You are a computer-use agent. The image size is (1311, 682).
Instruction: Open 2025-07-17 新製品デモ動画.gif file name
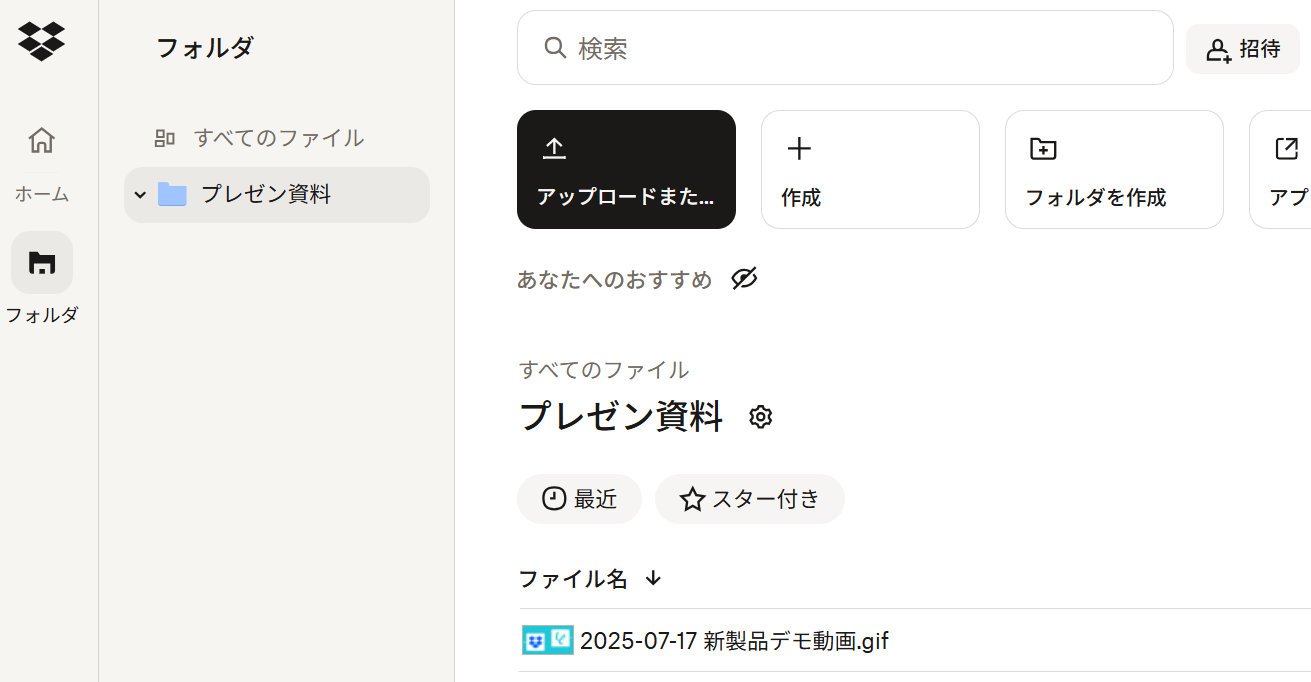[734, 641]
